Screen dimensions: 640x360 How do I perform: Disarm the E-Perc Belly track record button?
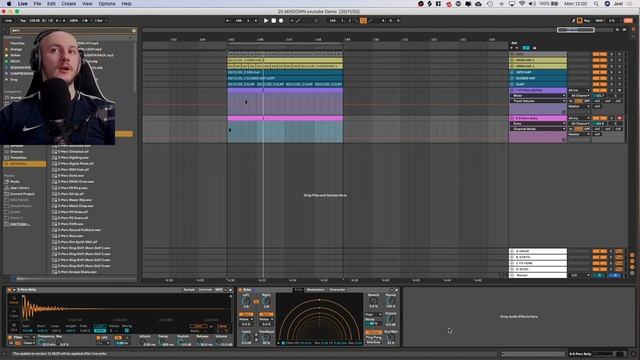(x=619, y=118)
